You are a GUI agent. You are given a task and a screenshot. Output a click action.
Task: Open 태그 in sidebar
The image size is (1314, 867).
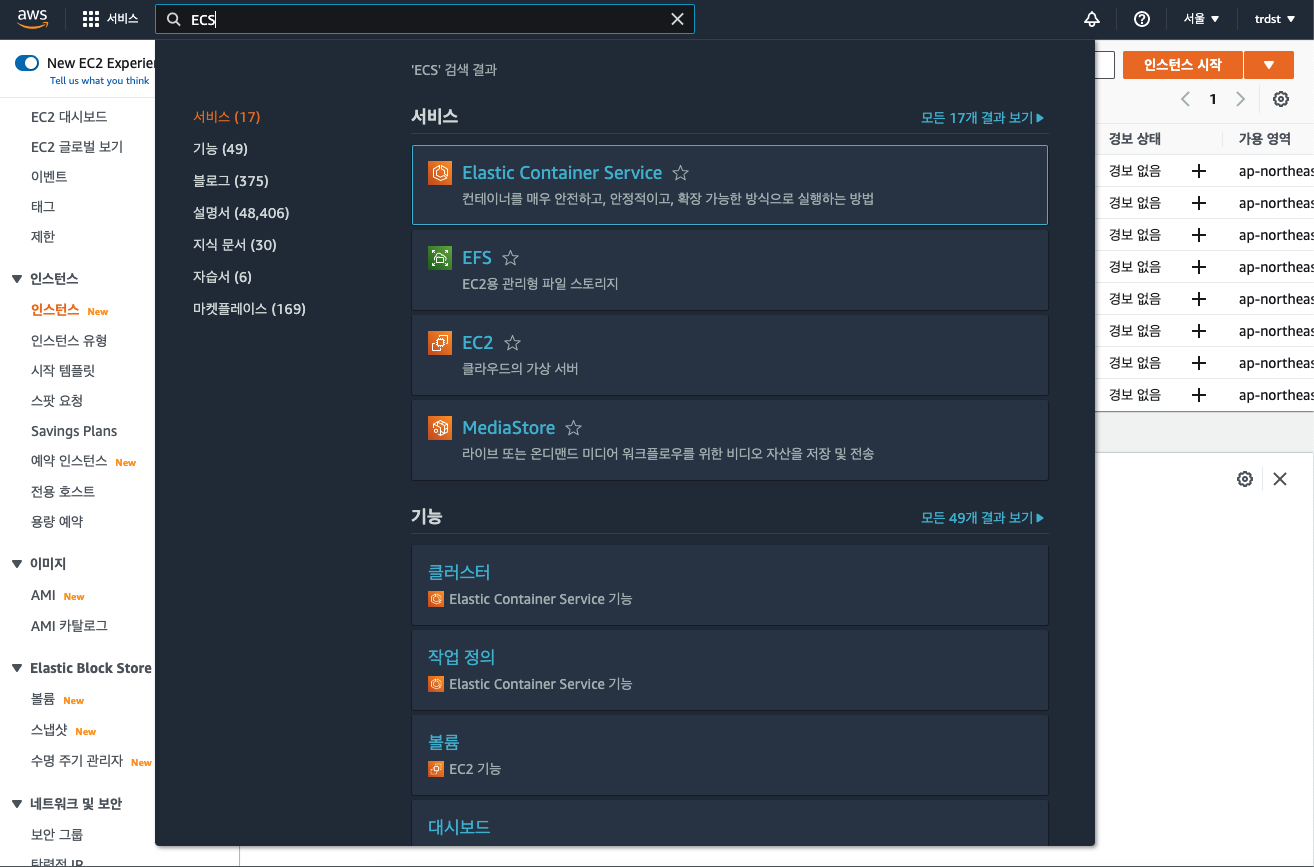click(43, 207)
